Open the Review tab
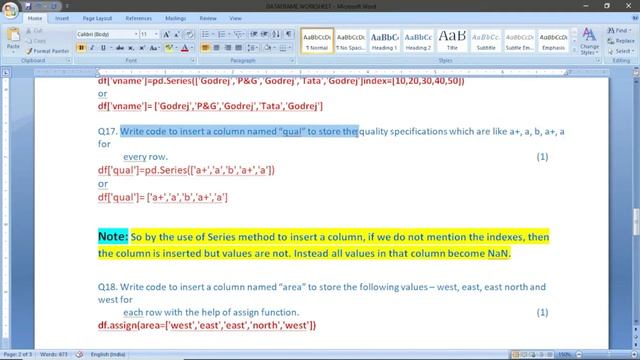This screenshot has width=640, height=360. click(x=208, y=18)
